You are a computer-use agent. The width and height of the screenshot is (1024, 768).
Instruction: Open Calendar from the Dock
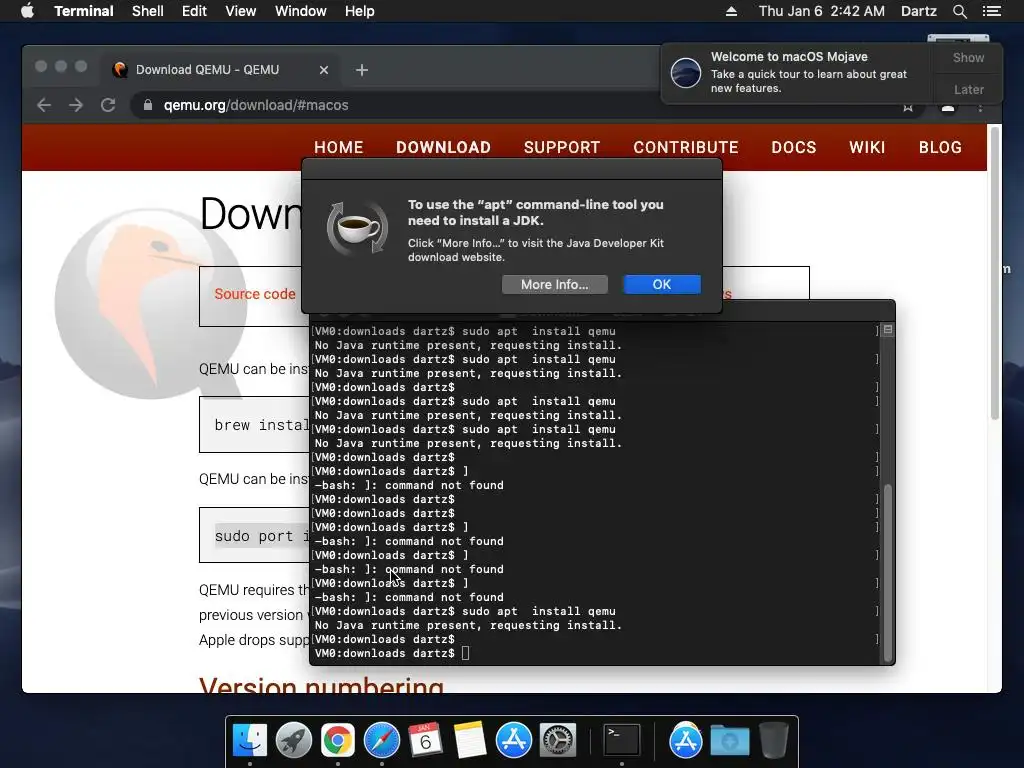point(426,741)
